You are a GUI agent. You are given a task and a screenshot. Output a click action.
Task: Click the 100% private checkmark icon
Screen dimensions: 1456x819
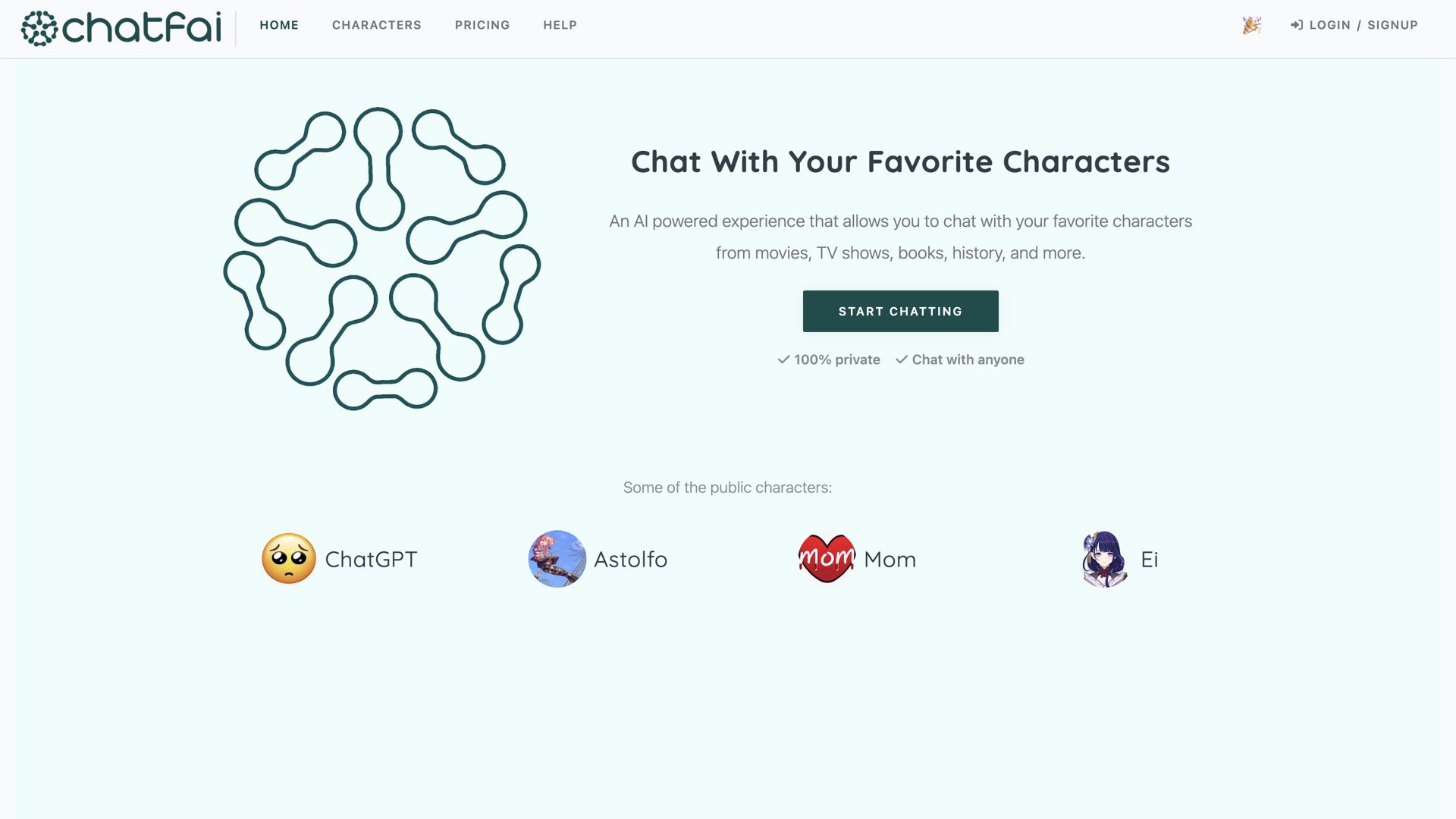click(x=783, y=359)
